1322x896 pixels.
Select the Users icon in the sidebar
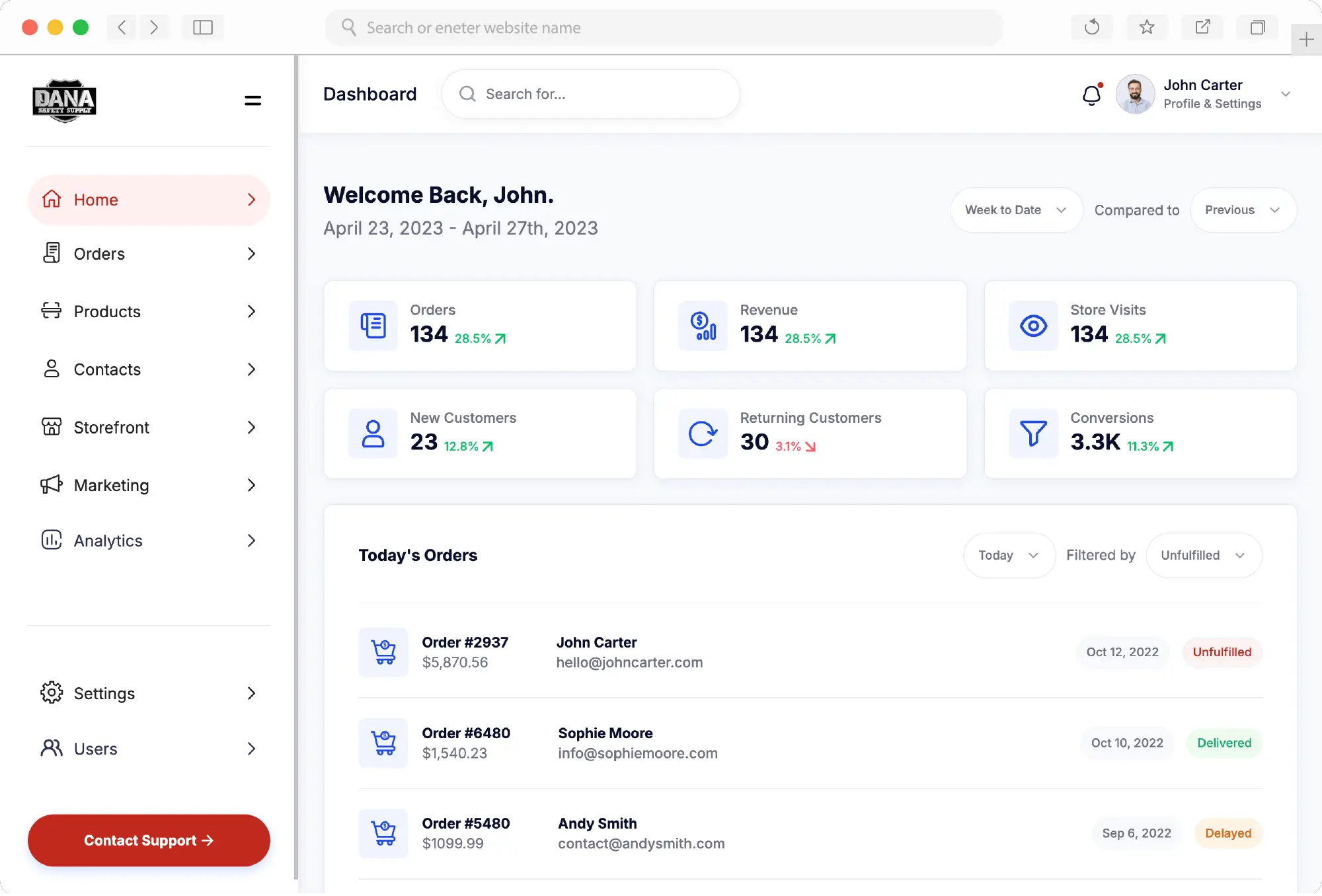coord(52,748)
